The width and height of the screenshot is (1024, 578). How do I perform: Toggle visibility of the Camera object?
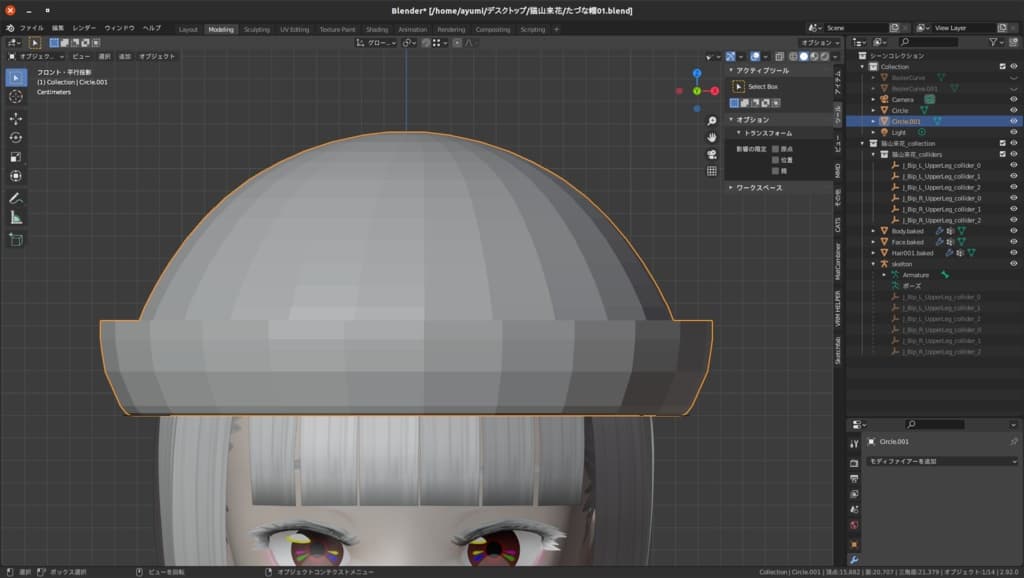[1014, 99]
